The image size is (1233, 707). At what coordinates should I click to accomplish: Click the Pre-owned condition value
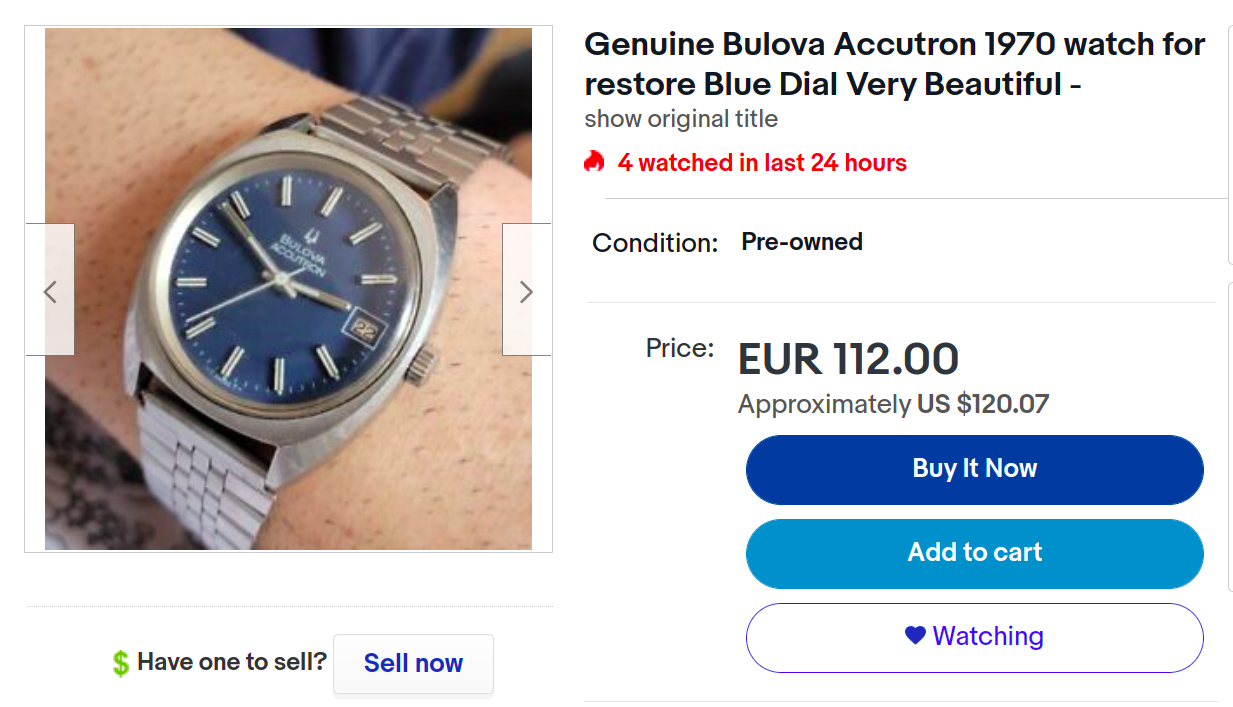(x=801, y=242)
